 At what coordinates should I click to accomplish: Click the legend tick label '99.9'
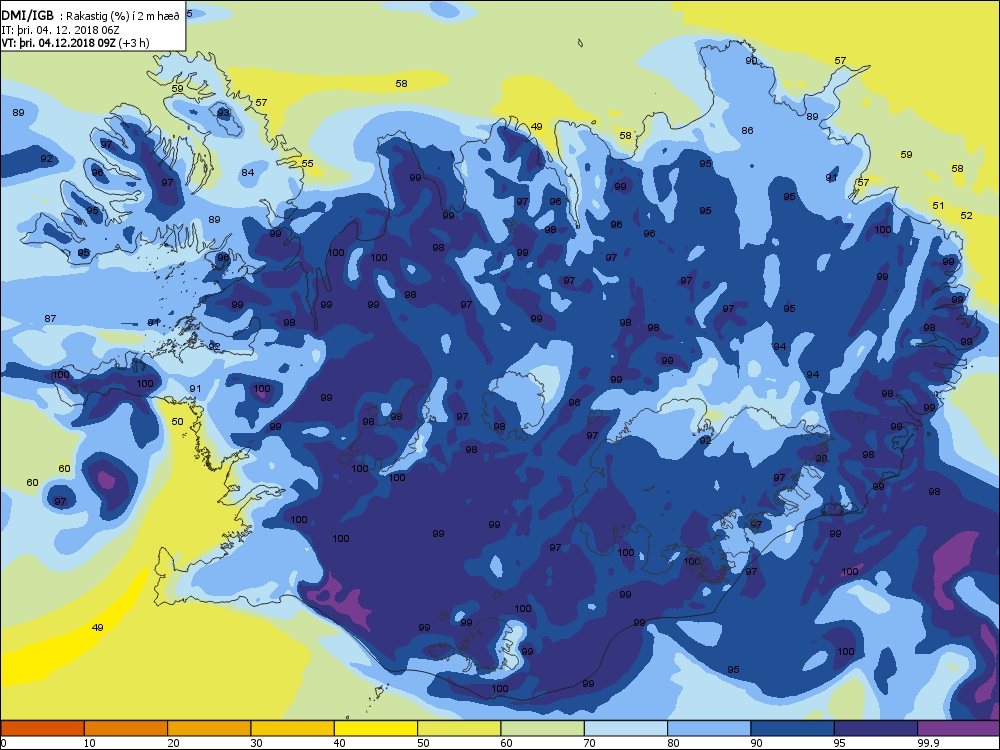[x=927, y=742]
